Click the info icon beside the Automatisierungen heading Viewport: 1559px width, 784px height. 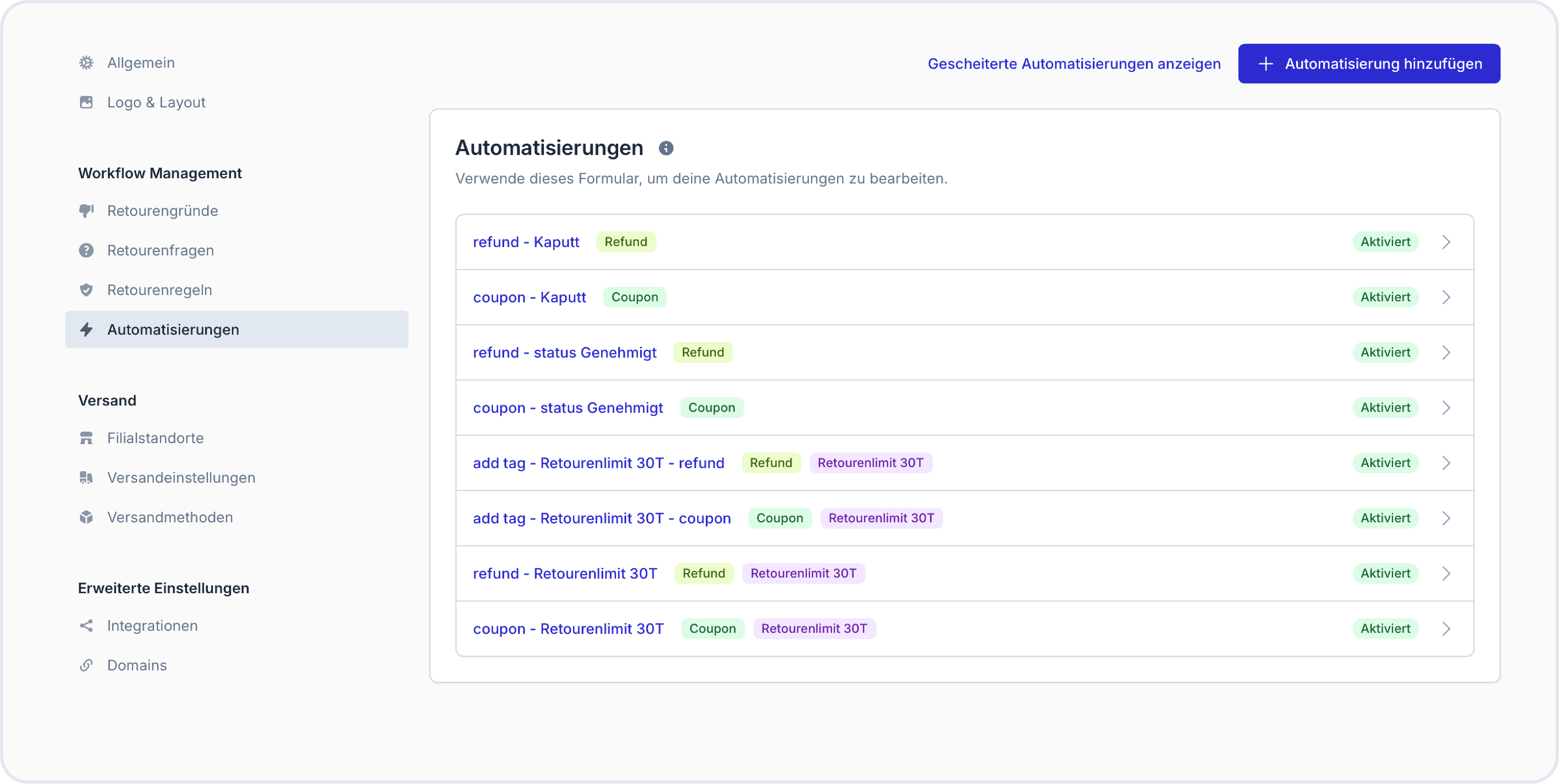click(x=666, y=148)
